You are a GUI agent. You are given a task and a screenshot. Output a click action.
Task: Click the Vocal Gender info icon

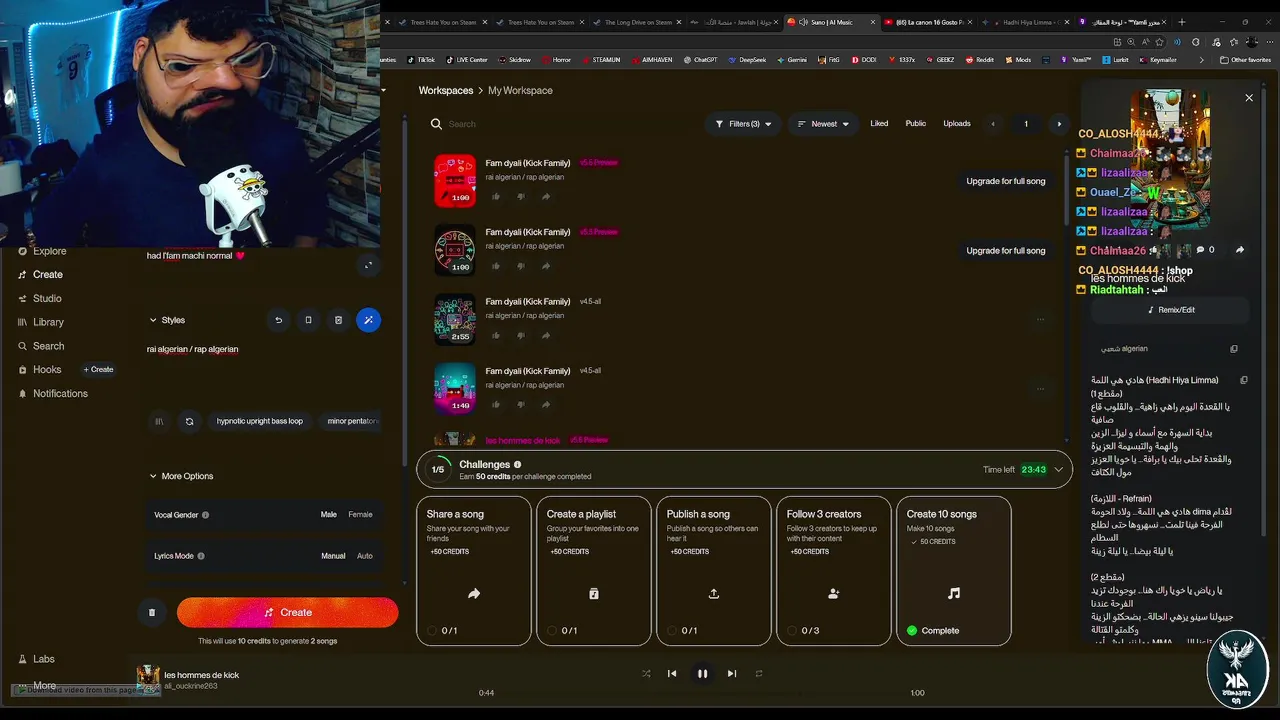click(206, 515)
